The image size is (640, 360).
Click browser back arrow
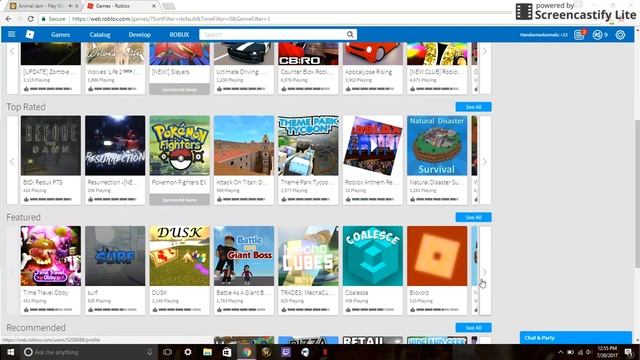tap(9, 19)
